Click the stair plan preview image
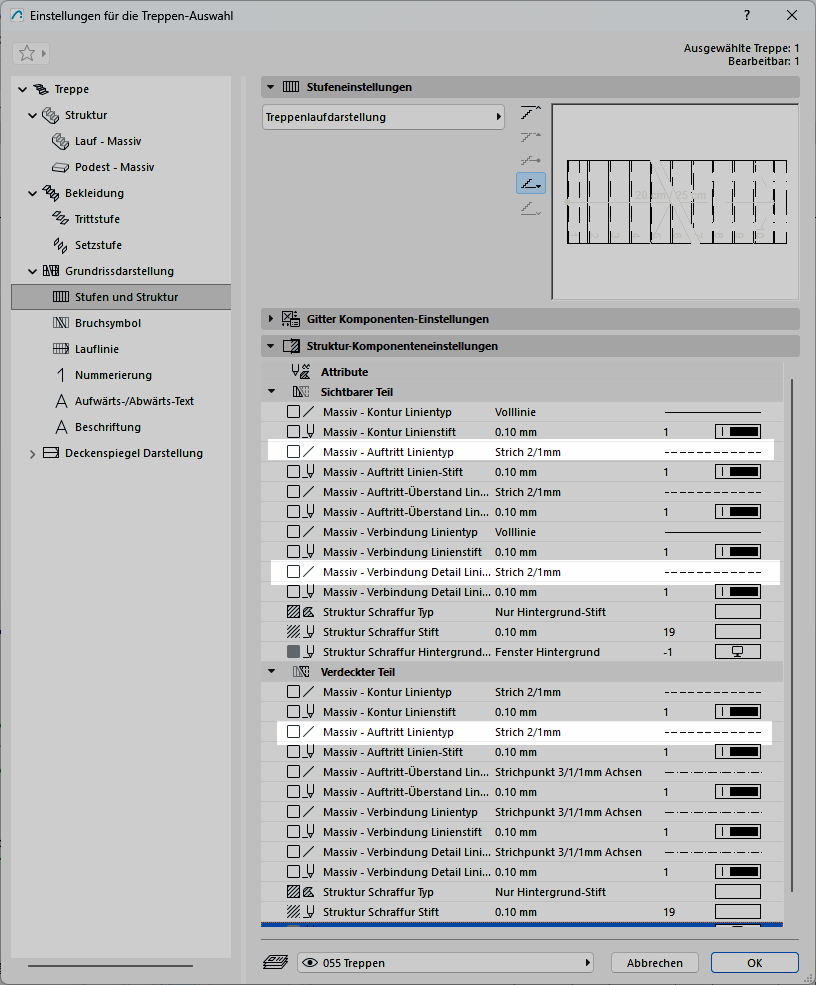 (675, 201)
